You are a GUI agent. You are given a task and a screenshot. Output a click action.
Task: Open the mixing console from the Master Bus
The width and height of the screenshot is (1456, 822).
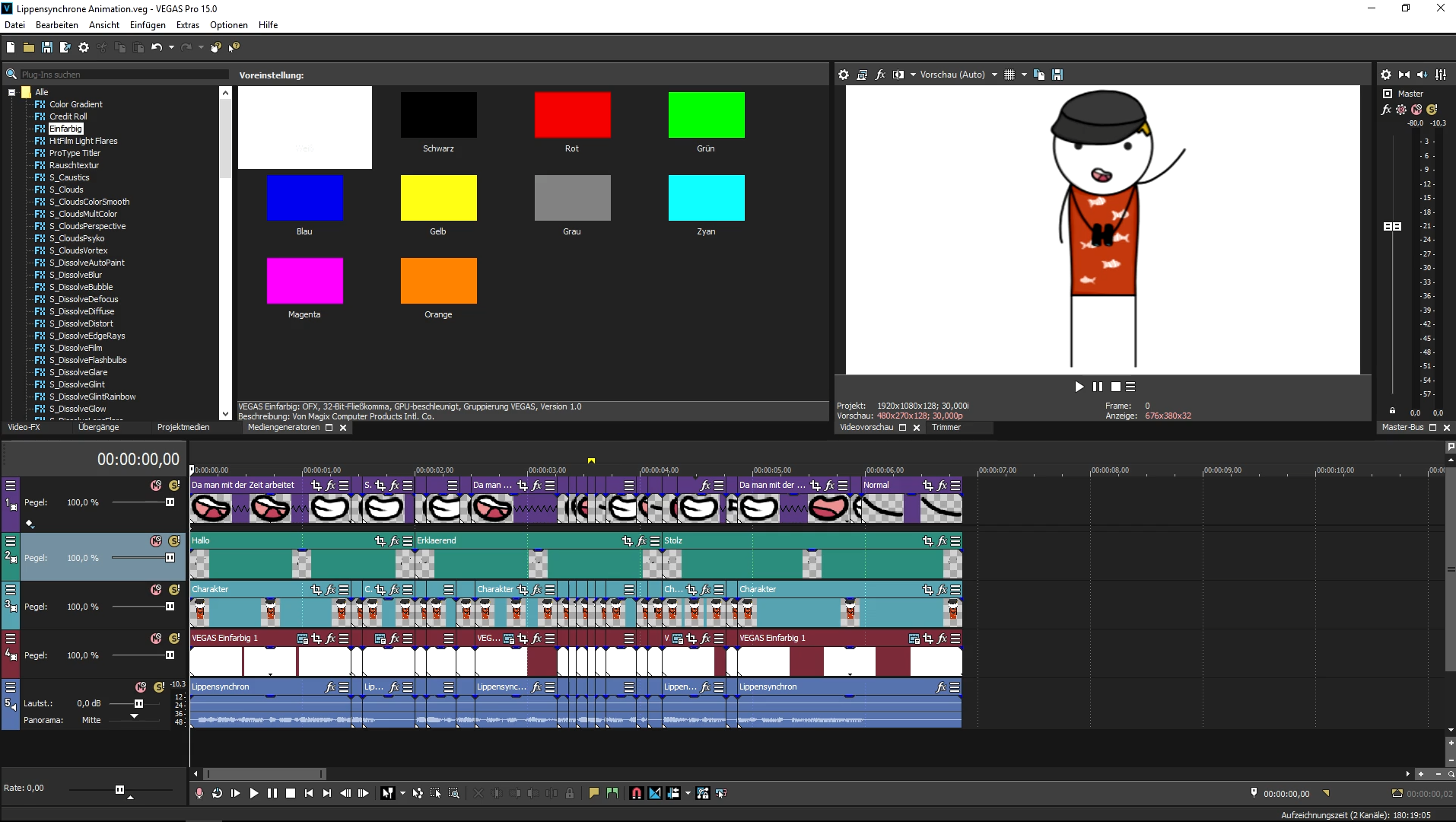[x=1441, y=75]
